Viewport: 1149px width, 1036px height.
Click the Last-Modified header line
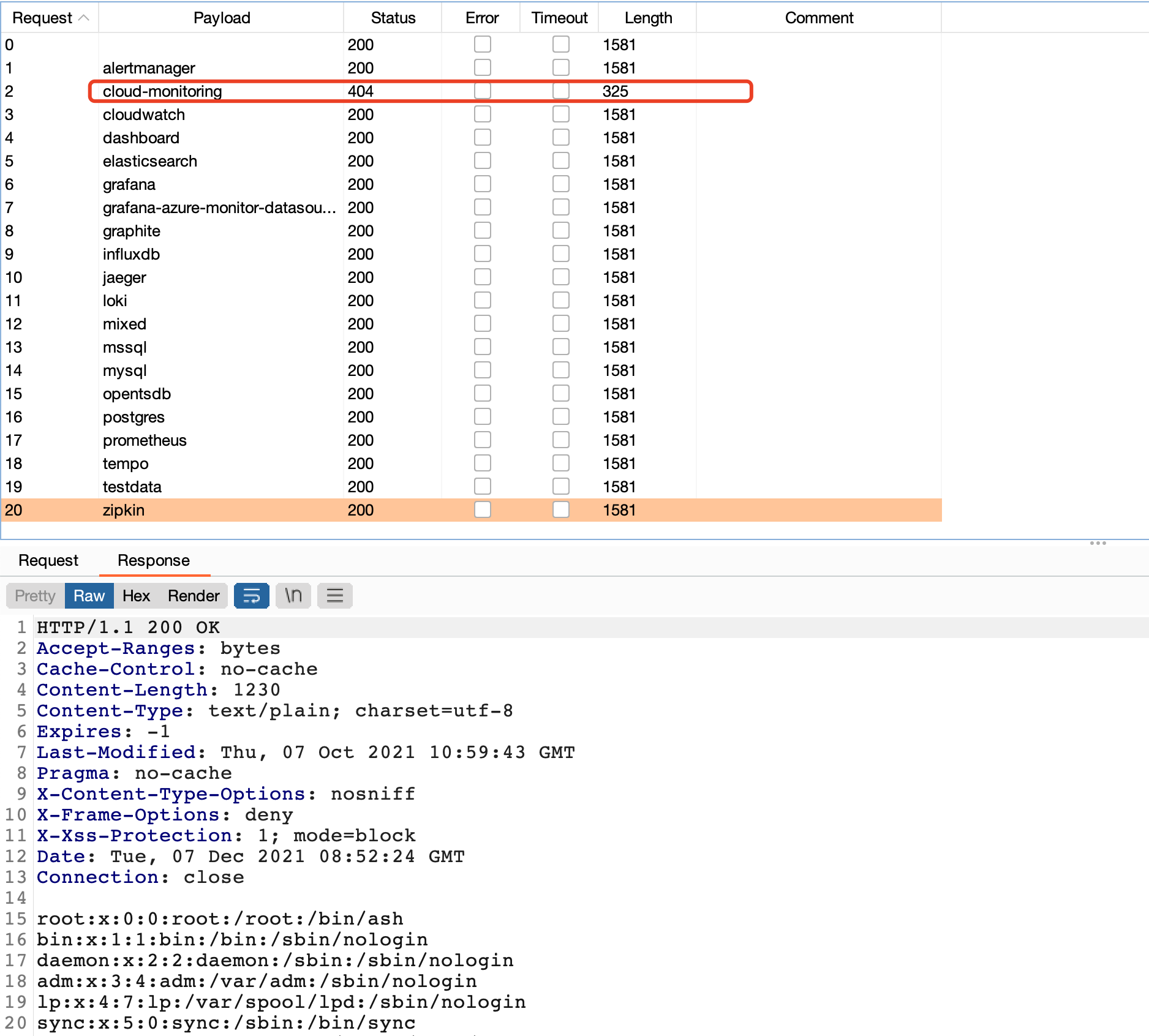point(306,753)
